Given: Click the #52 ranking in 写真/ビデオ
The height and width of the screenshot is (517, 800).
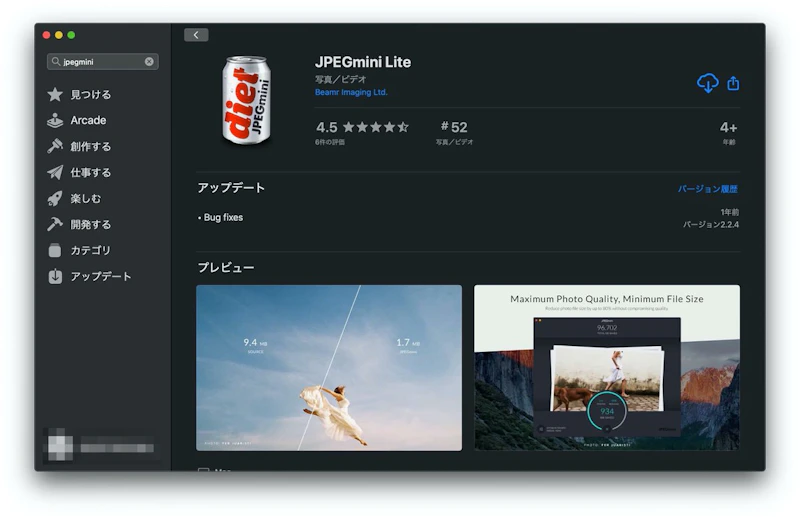Looking at the screenshot, I should pyautogui.click(x=454, y=127).
